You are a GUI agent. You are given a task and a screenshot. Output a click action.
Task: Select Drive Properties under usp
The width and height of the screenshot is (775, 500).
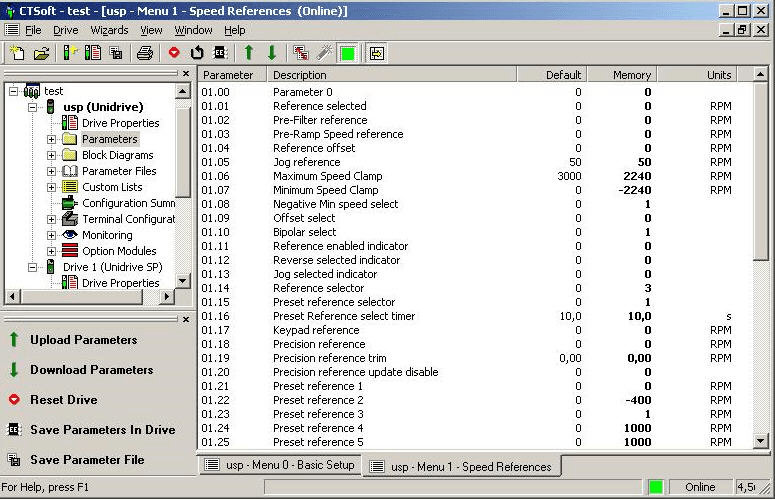pyautogui.click(x=120, y=123)
